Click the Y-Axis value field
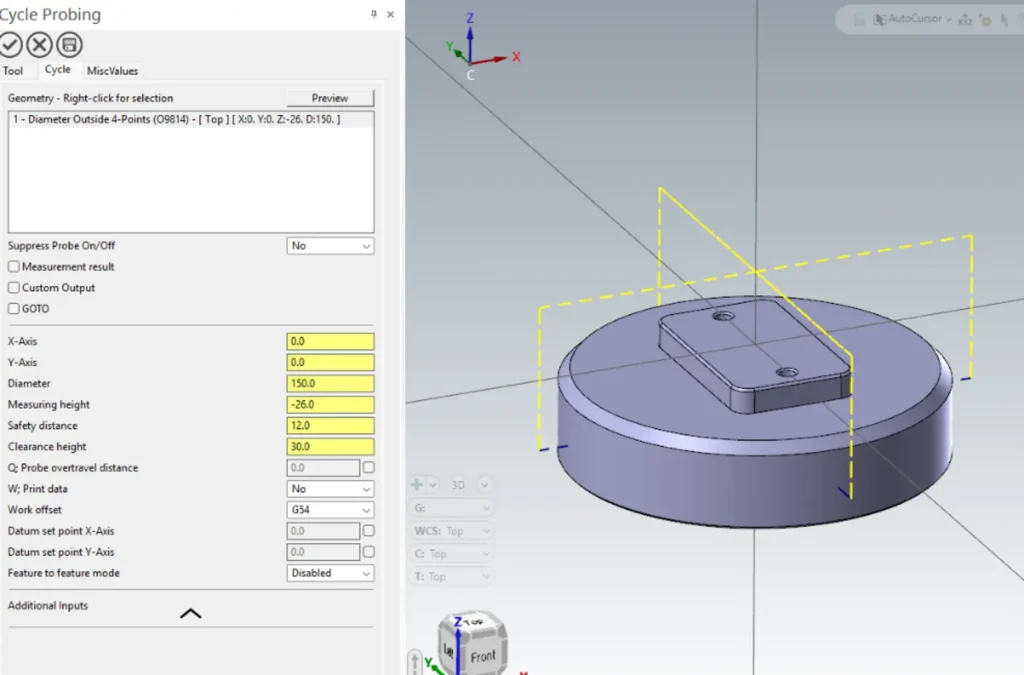This screenshot has width=1024, height=675. 330,362
